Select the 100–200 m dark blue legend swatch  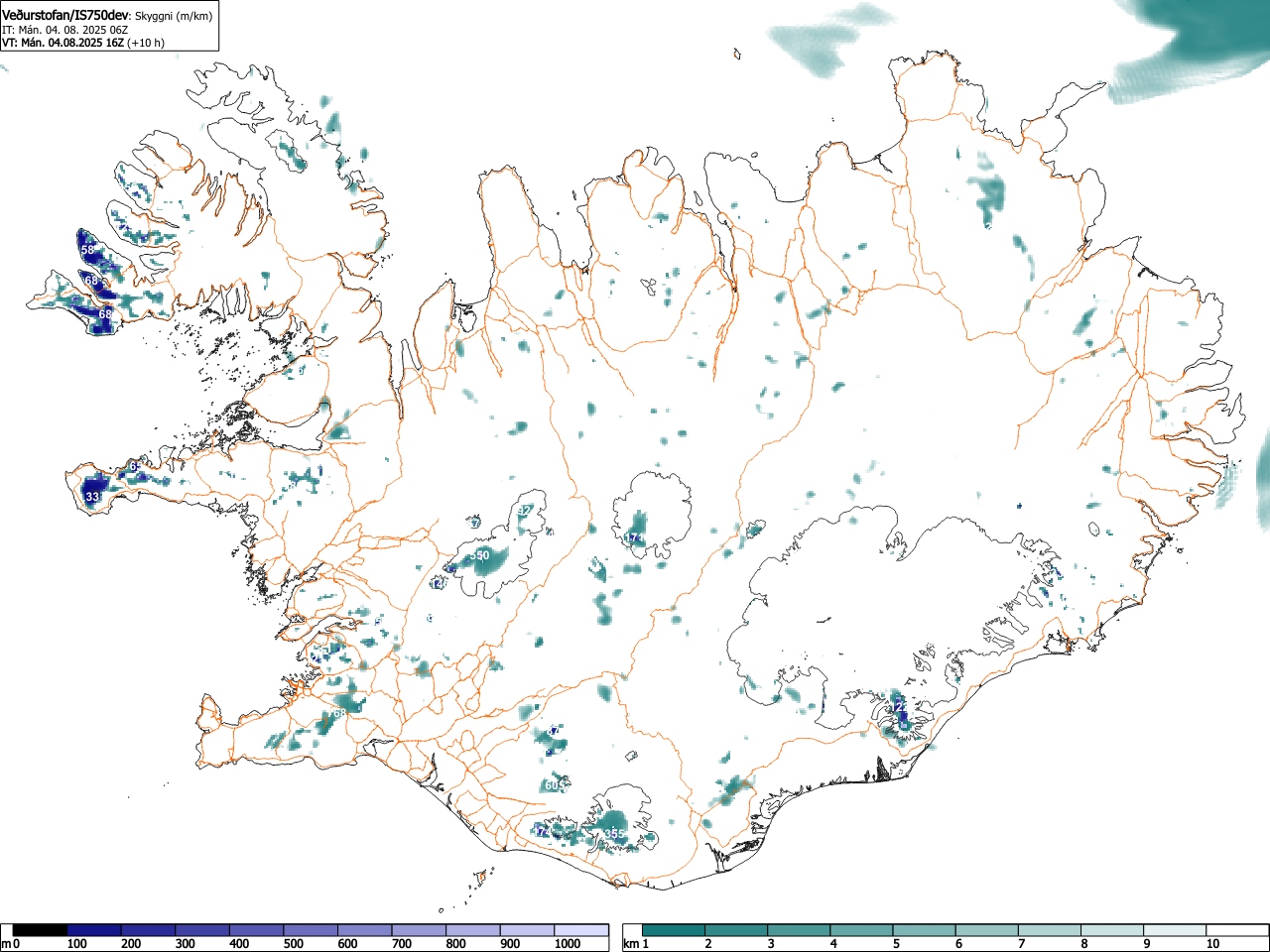(x=94, y=930)
